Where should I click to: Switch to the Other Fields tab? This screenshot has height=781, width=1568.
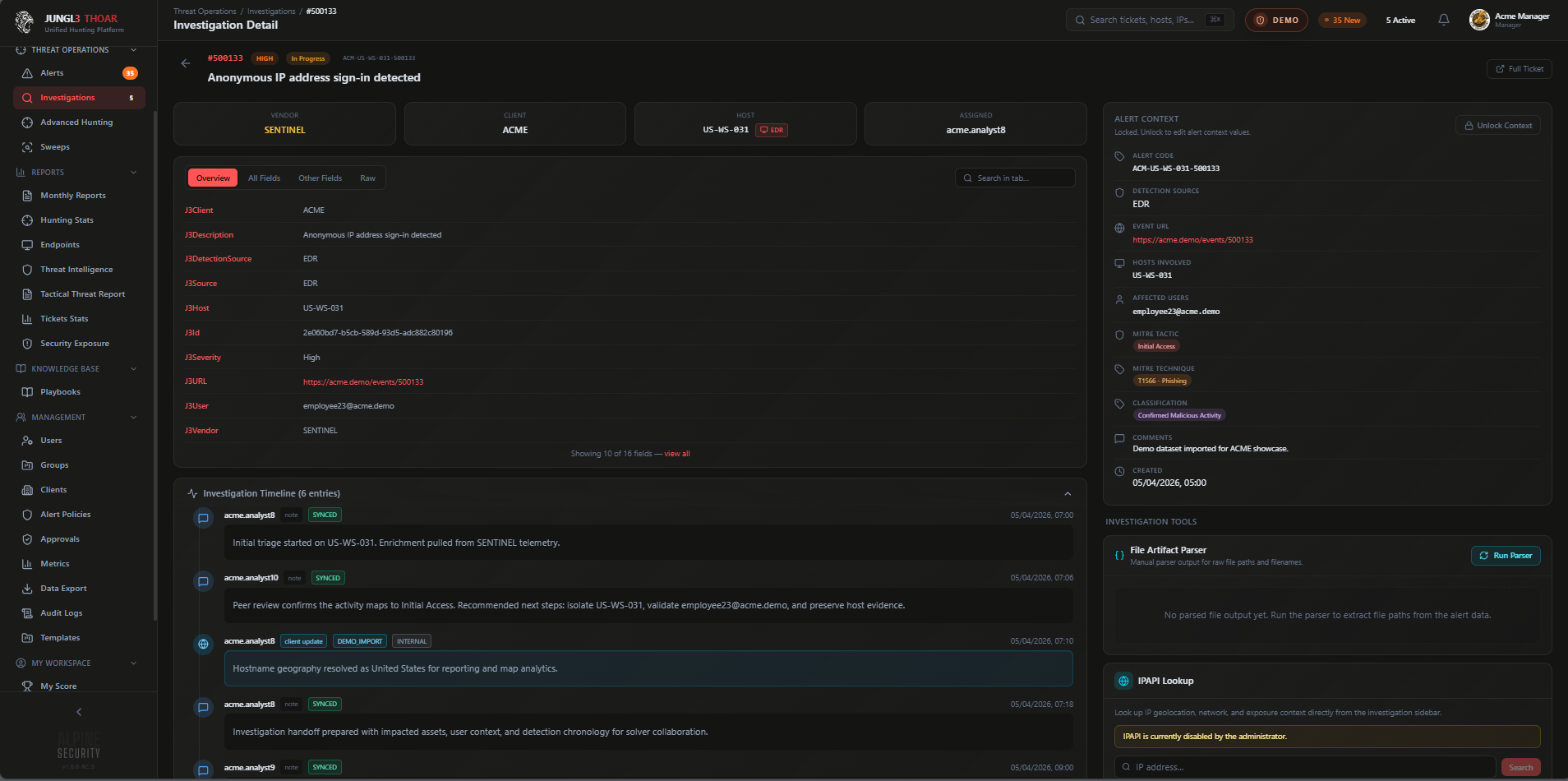[x=320, y=178]
